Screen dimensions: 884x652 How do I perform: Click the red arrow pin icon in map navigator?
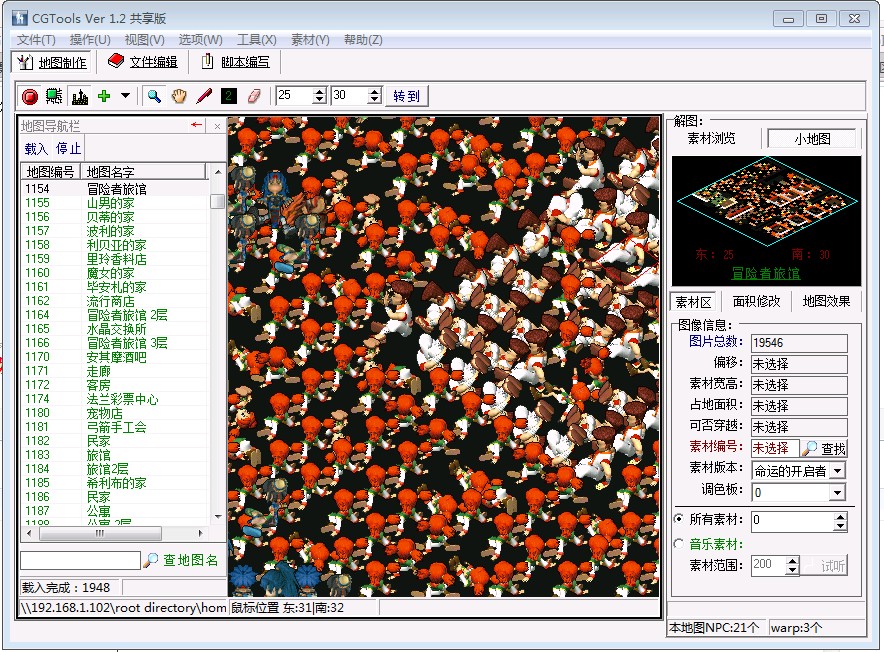point(196,125)
